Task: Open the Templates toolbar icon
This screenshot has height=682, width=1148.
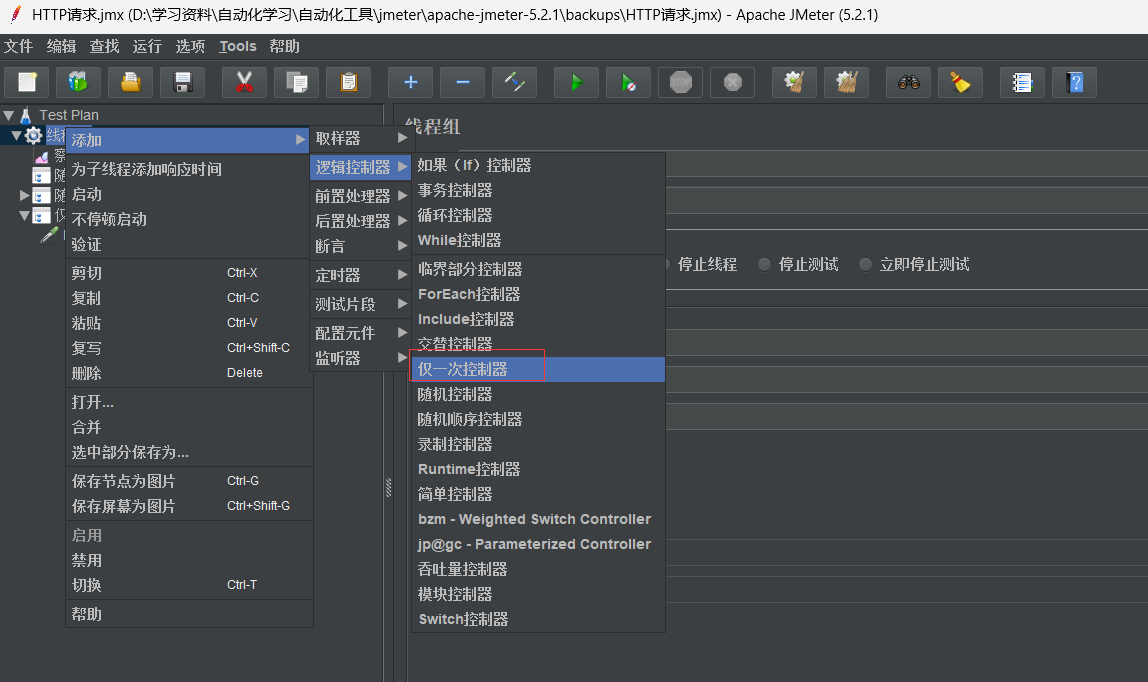Action: pyautogui.click(x=78, y=82)
